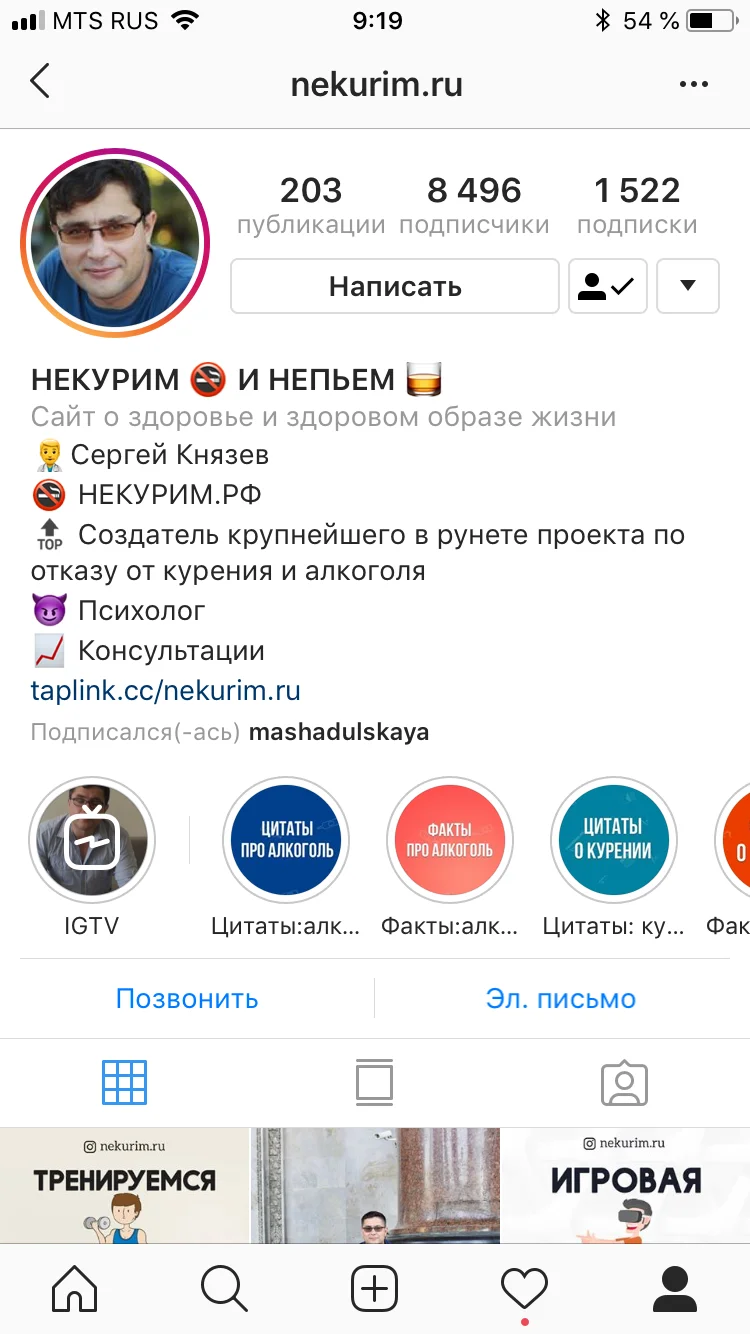Switch to the tagged photos tab
Image resolution: width=750 pixels, height=1334 pixels.
pos(625,1082)
